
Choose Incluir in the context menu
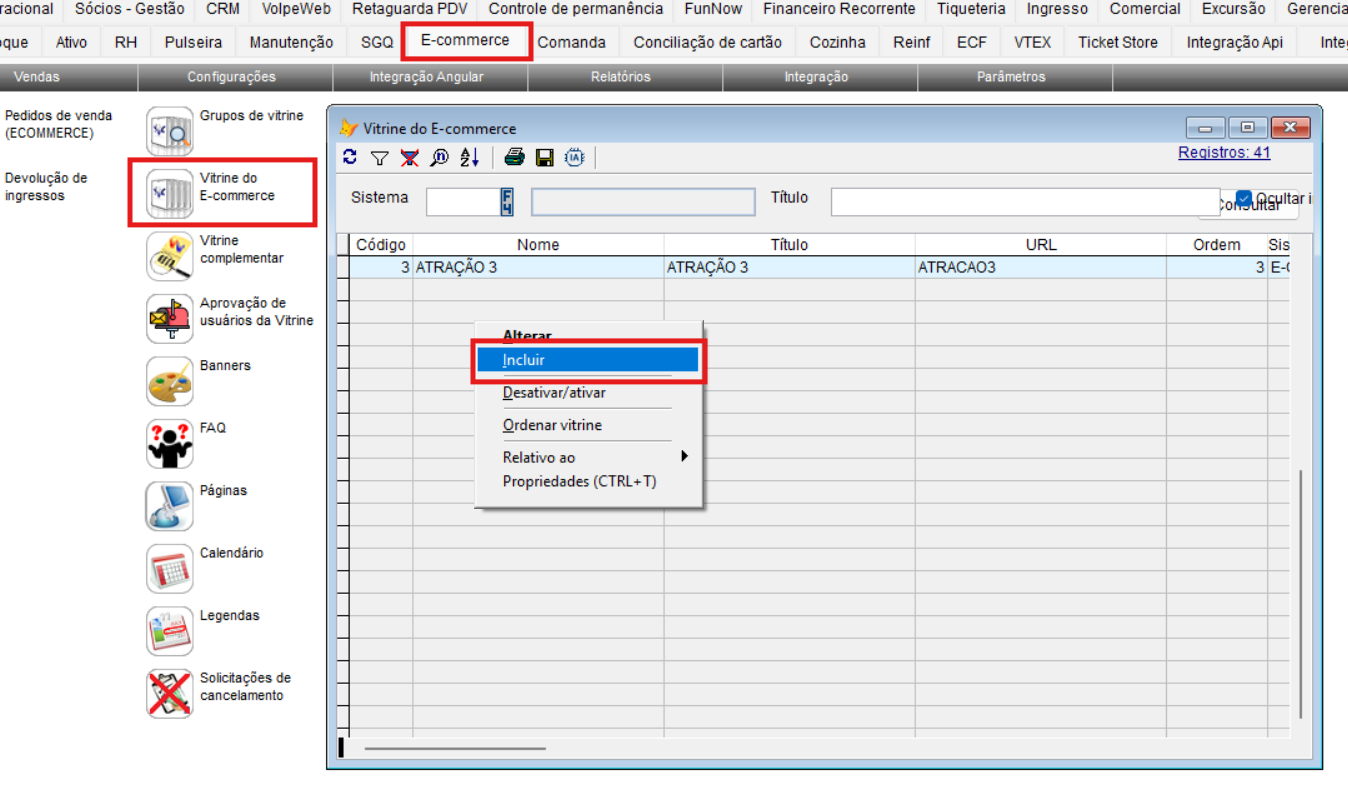point(588,360)
